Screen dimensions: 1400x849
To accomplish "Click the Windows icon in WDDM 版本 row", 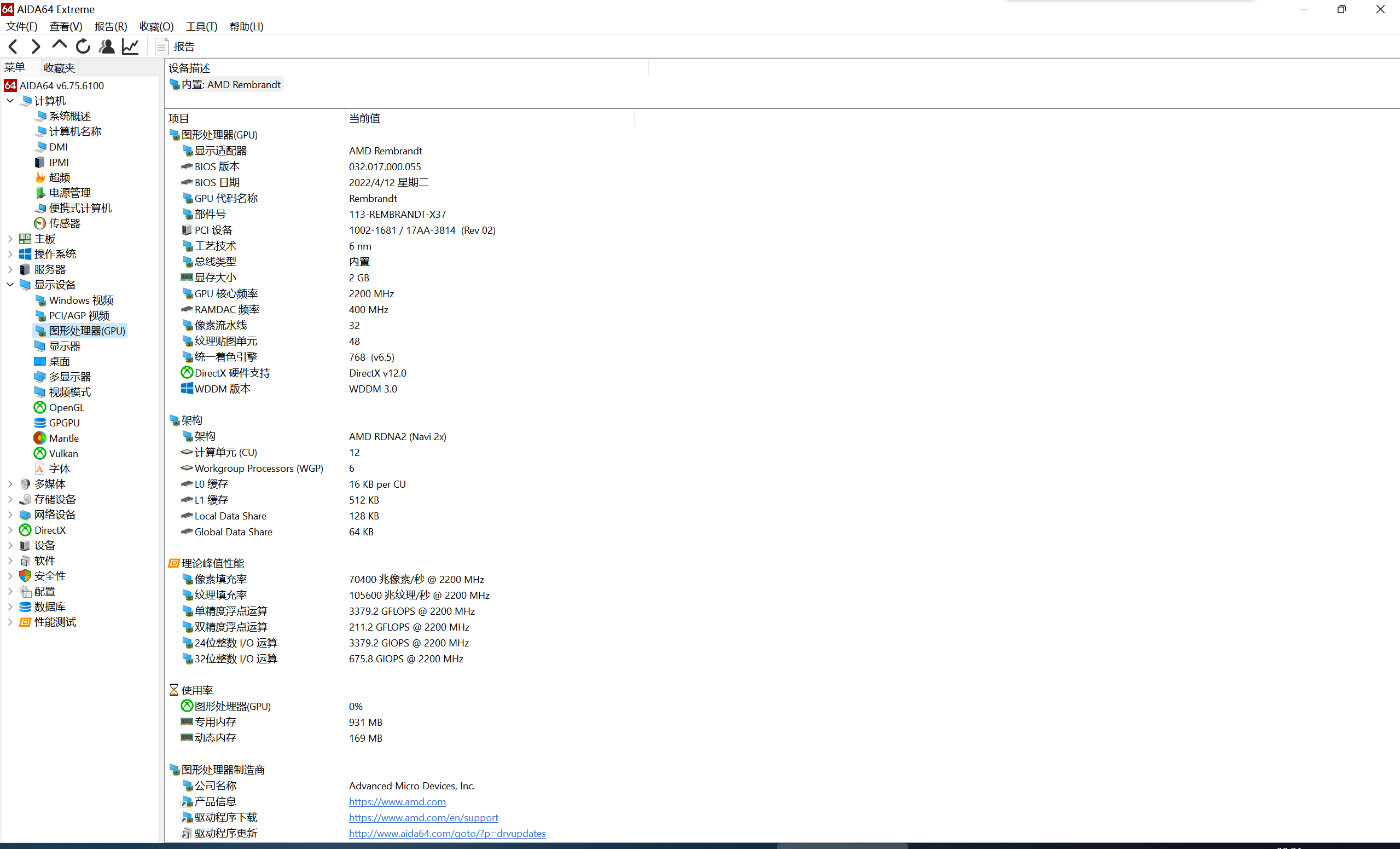I will pyautogui.click(x=187, y=389).
